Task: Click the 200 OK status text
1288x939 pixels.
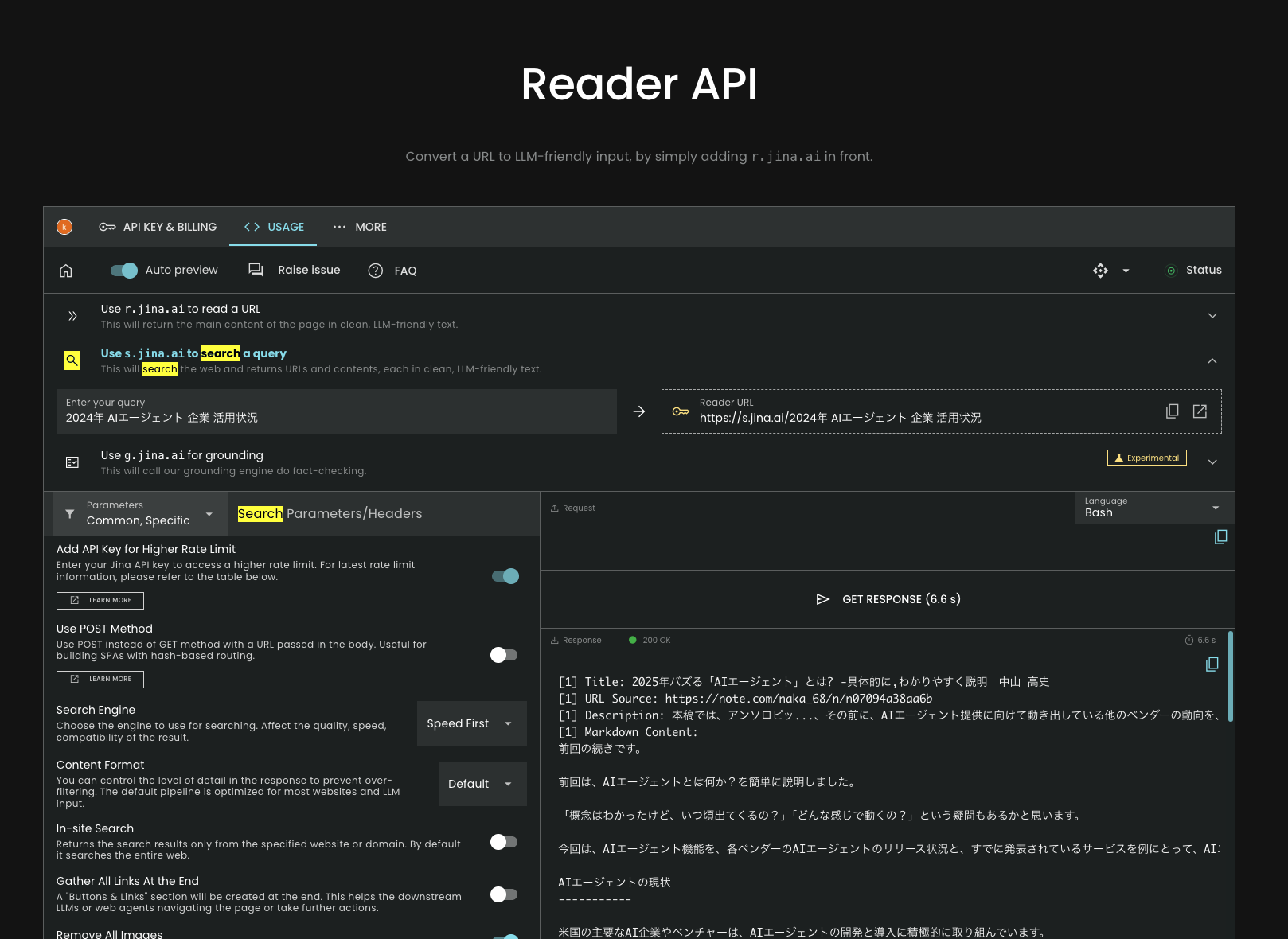Action: 657,641
